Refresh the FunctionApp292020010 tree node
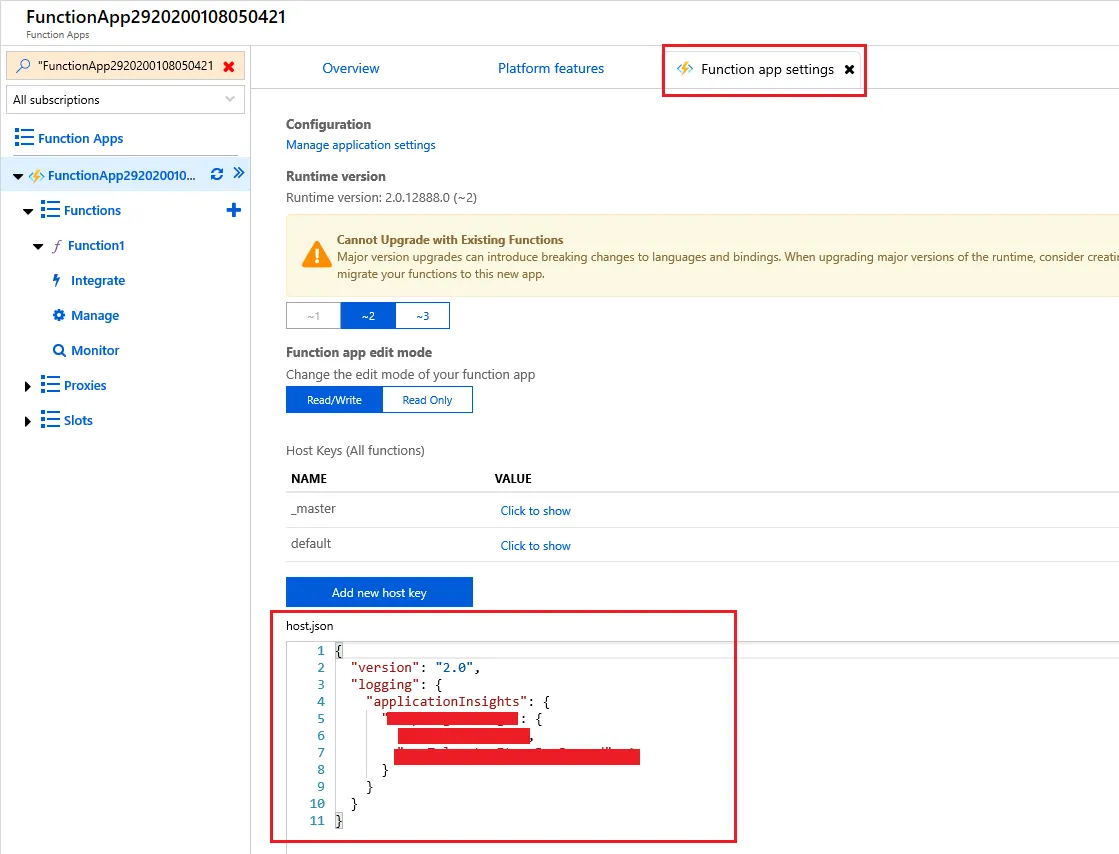This screenshot has height=854, width=1119. coord(217,174)
